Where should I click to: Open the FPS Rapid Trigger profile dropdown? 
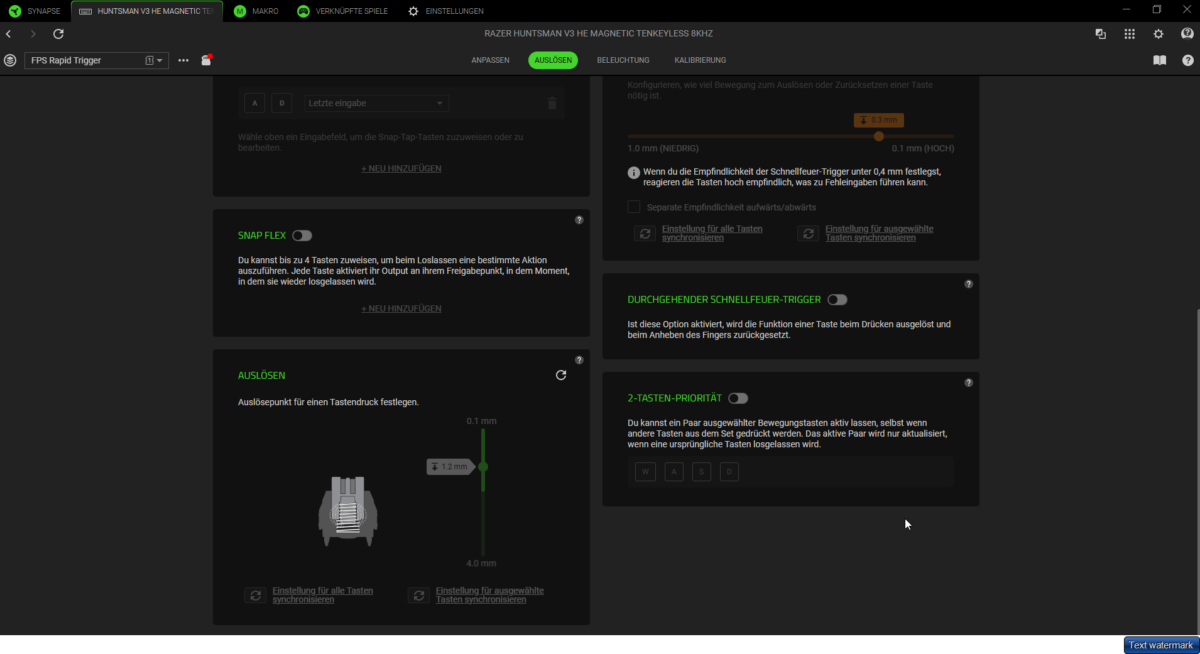click(x=96, y=60)
